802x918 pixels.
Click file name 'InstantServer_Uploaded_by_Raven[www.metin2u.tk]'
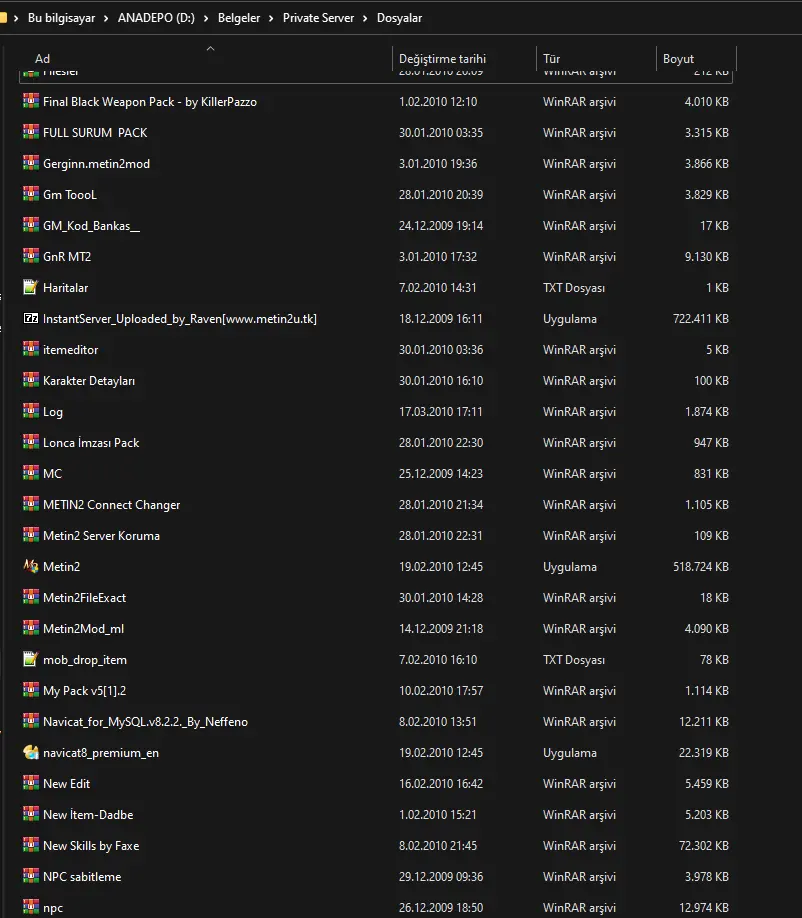(x=180, y=319)
